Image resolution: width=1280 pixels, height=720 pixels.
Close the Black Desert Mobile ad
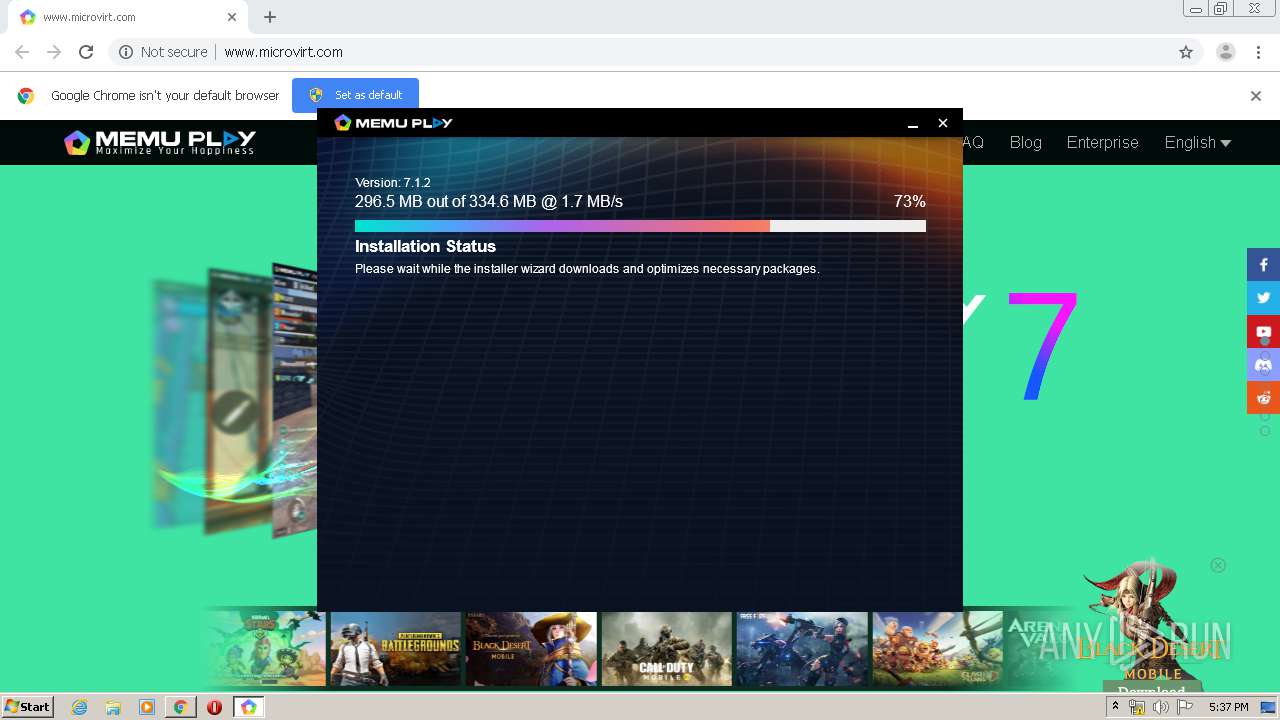(1218, 565)
